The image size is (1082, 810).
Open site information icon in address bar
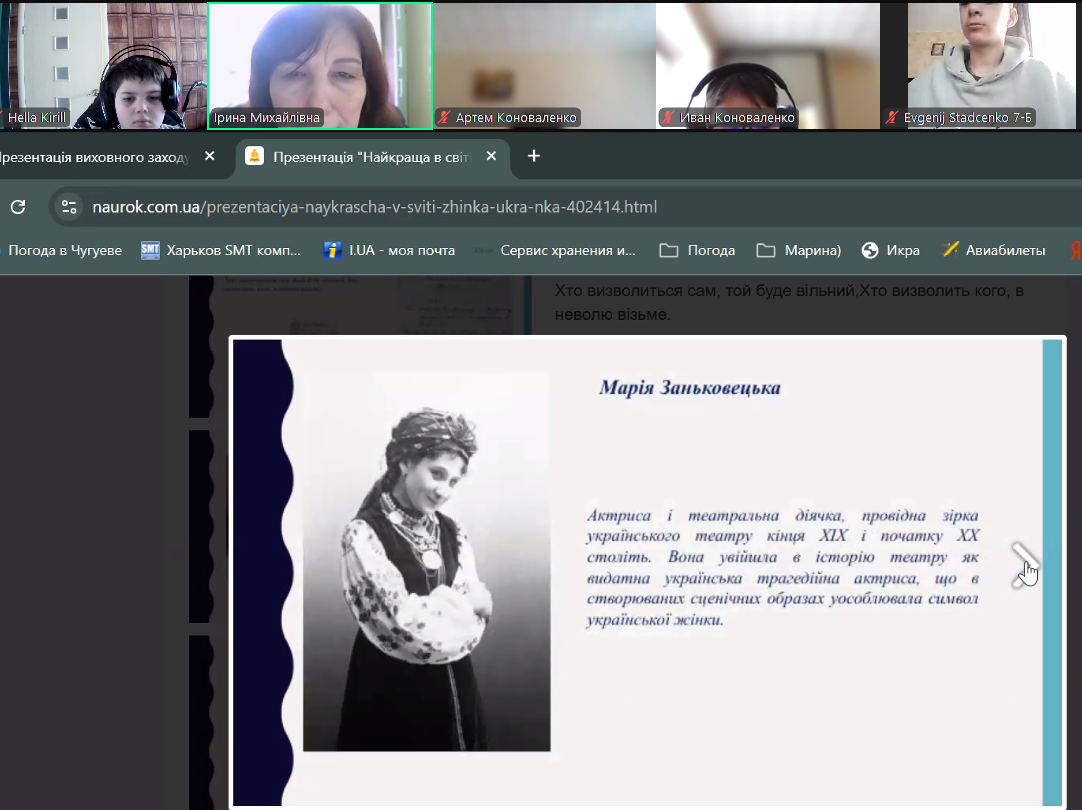pos(69,206)
